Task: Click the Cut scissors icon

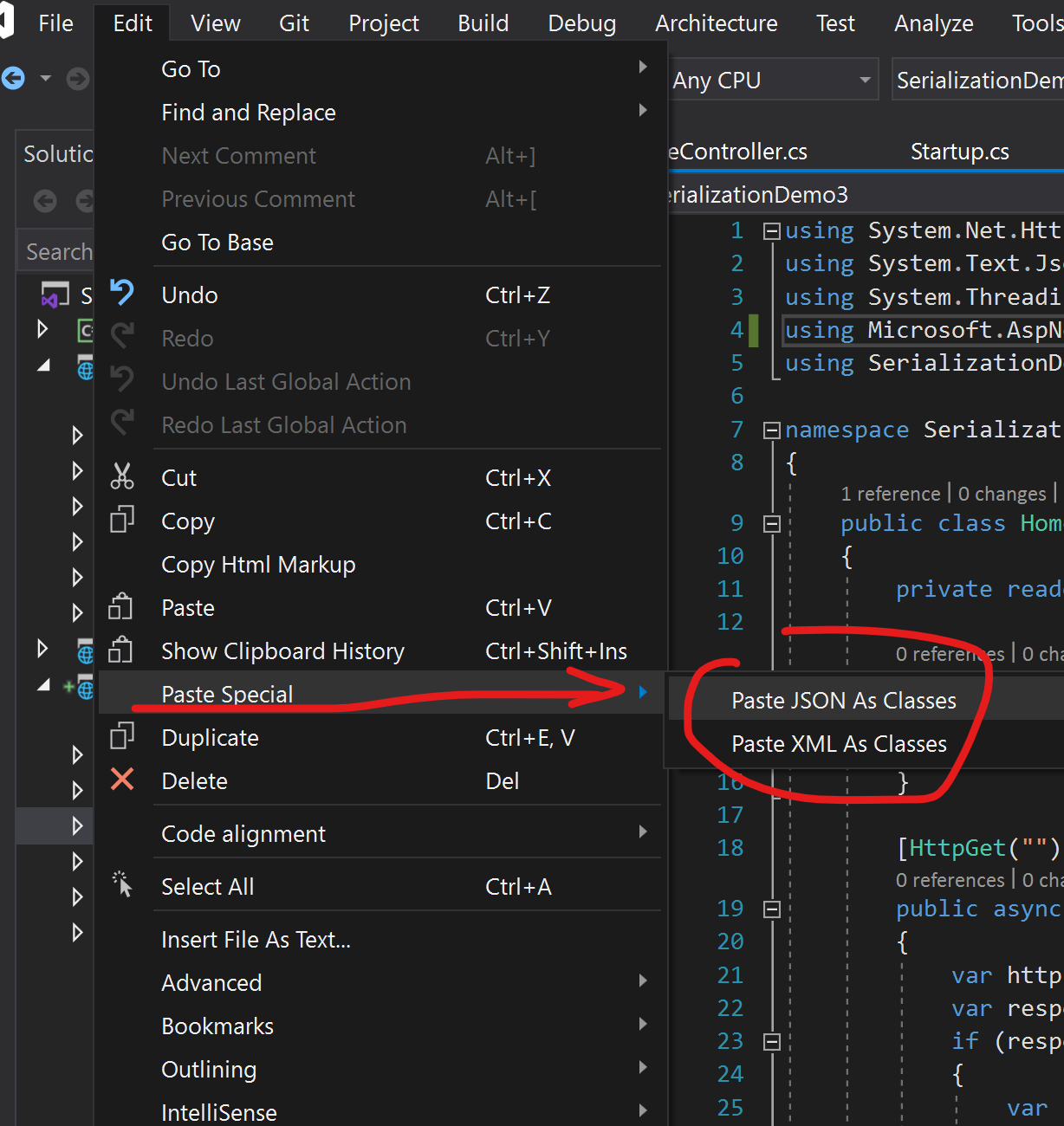Action: (x=122, y=476)
